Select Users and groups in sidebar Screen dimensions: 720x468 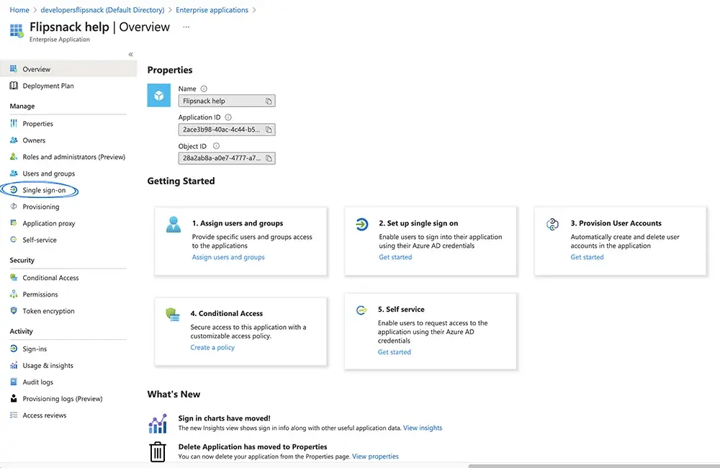[x=49, y=174]
